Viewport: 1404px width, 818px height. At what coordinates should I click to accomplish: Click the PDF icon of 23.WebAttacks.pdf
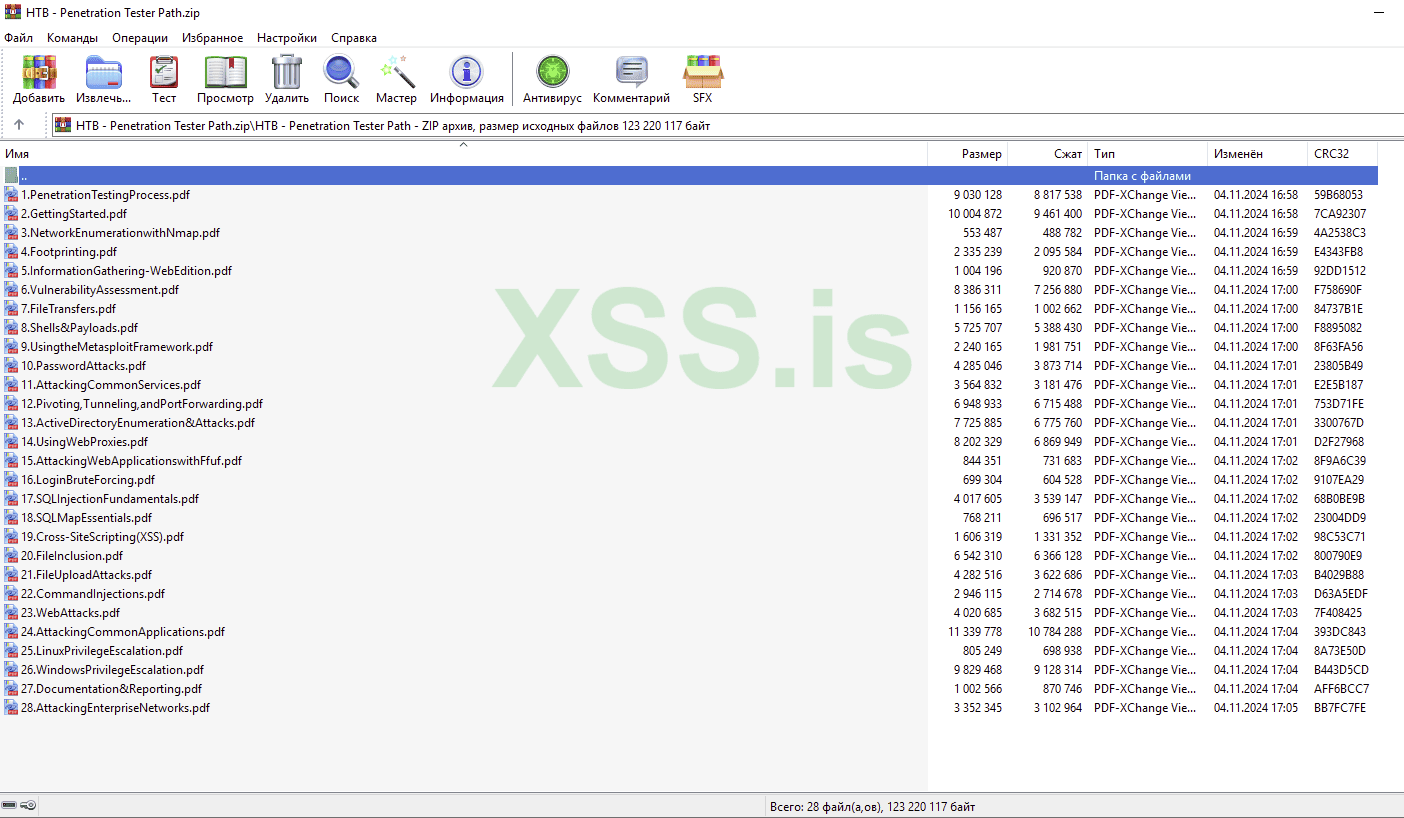pyautogui.click(x=11, y=613)
